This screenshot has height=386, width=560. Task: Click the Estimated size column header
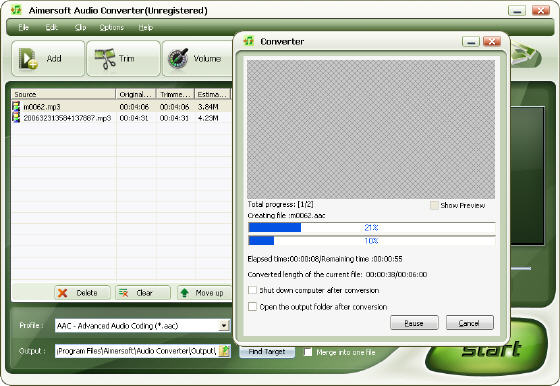212,94
